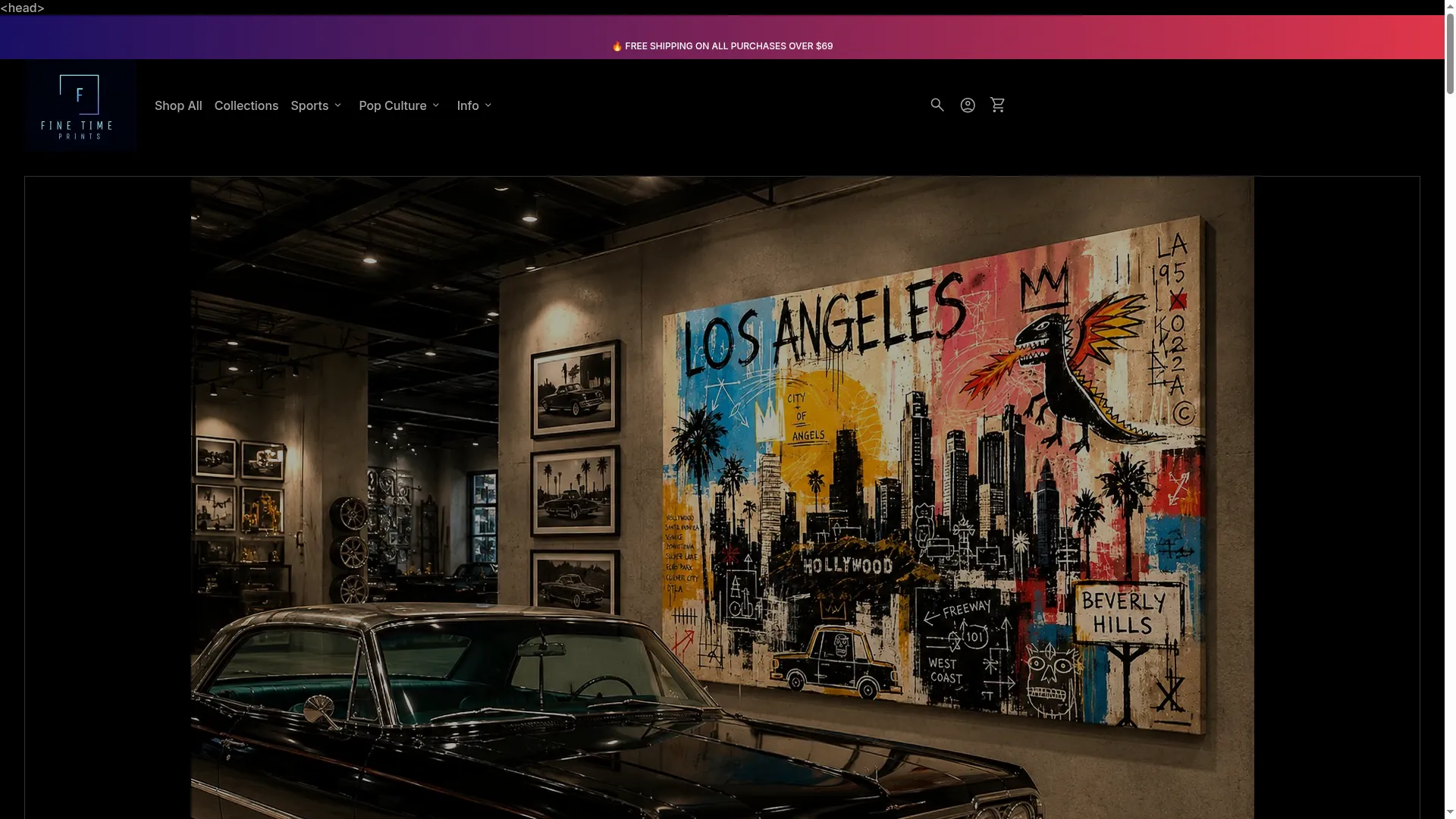
Task: Expand the Sports menu
Action: (316, 105)
